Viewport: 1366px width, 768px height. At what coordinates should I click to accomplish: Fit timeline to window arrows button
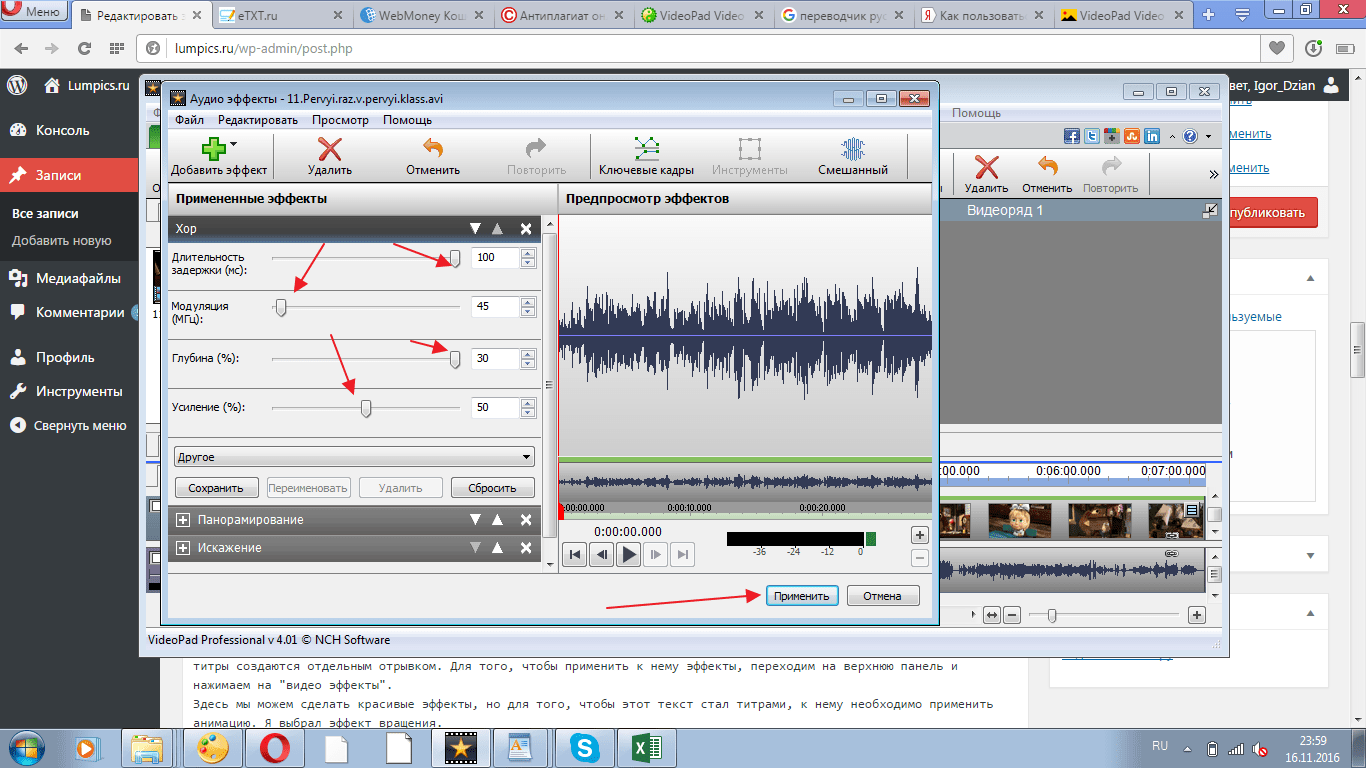pos(992,615)
